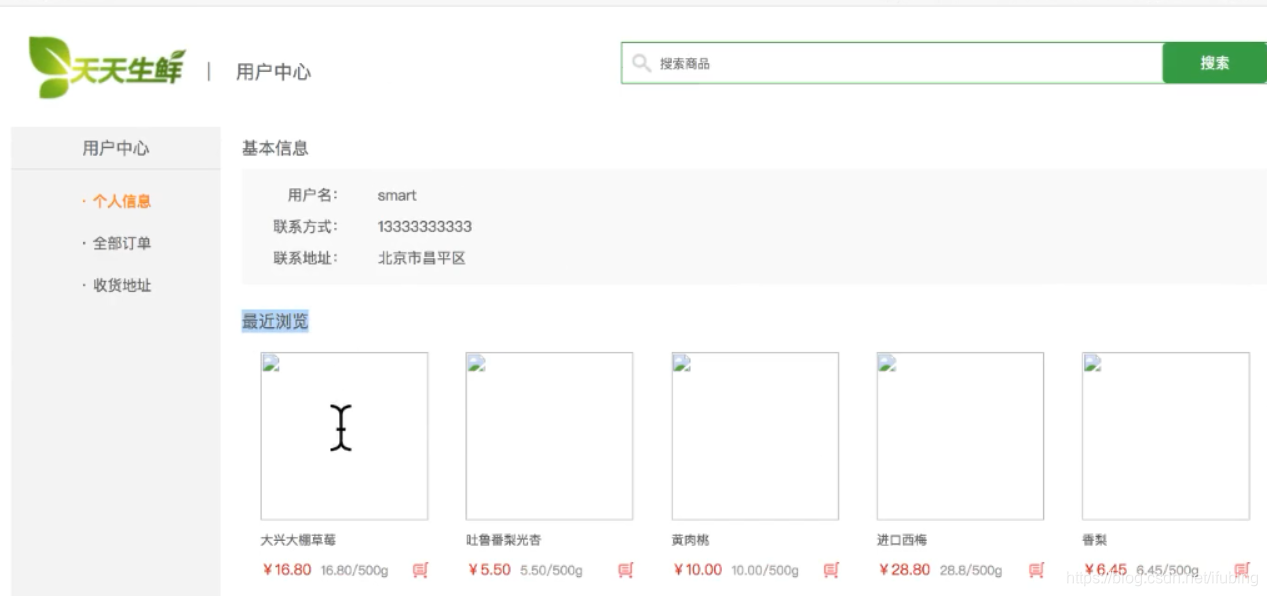The width and height of the screenshot is (1267, 596).
Task: Click the 吐鲁番梨光杏 product name
Action: click(x=504, y=540)
